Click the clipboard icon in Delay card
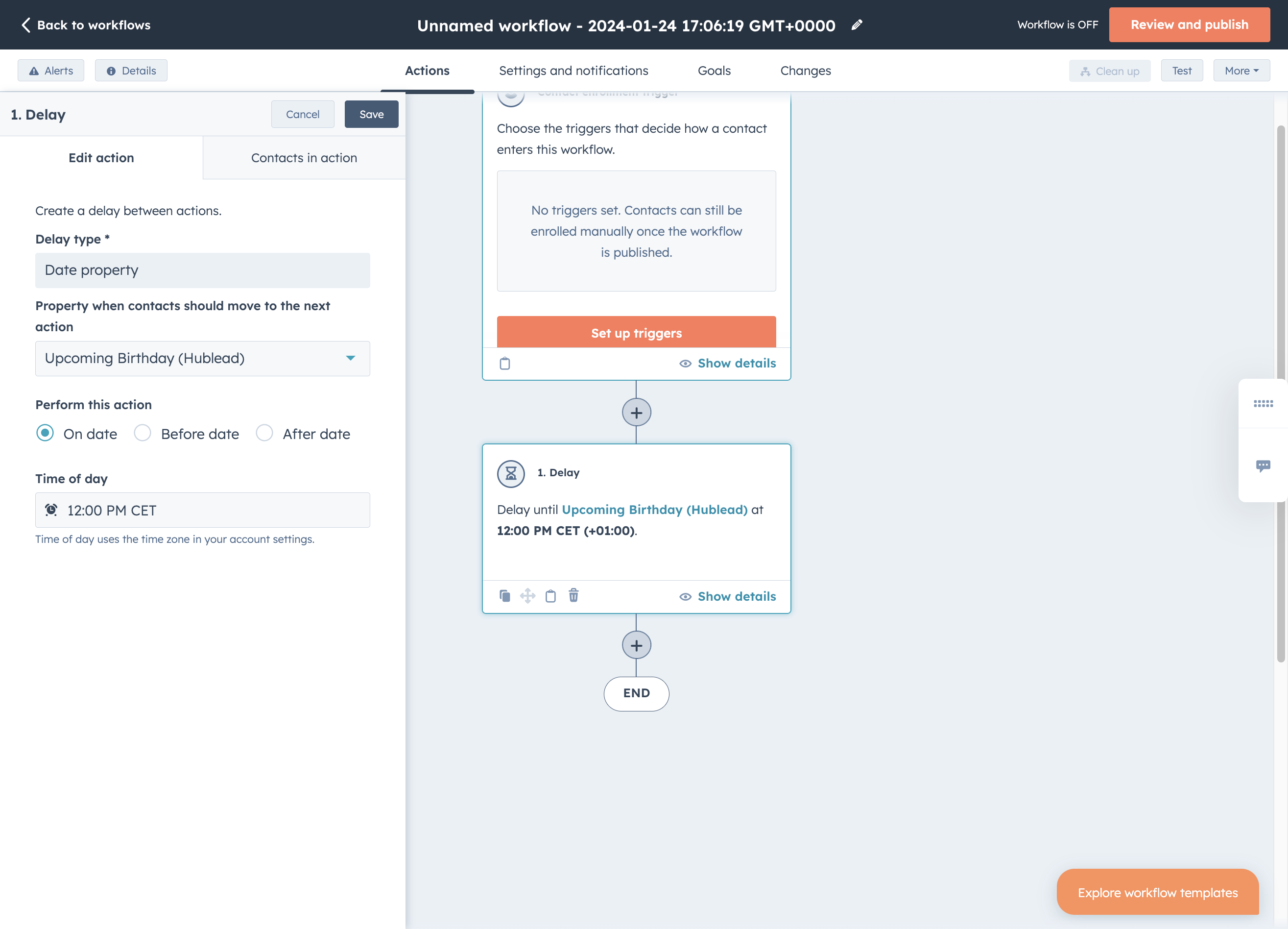1288x929 pixels. coord(550,595)
